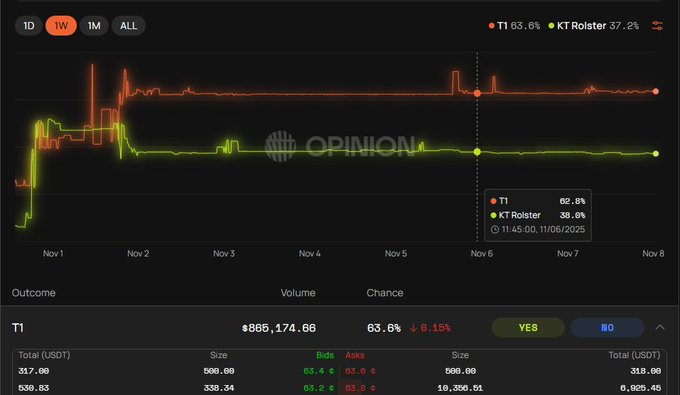Viewport: 680px width, 395px height.
Task: Click the YES button for T1
Action: (x=528, y=328)
